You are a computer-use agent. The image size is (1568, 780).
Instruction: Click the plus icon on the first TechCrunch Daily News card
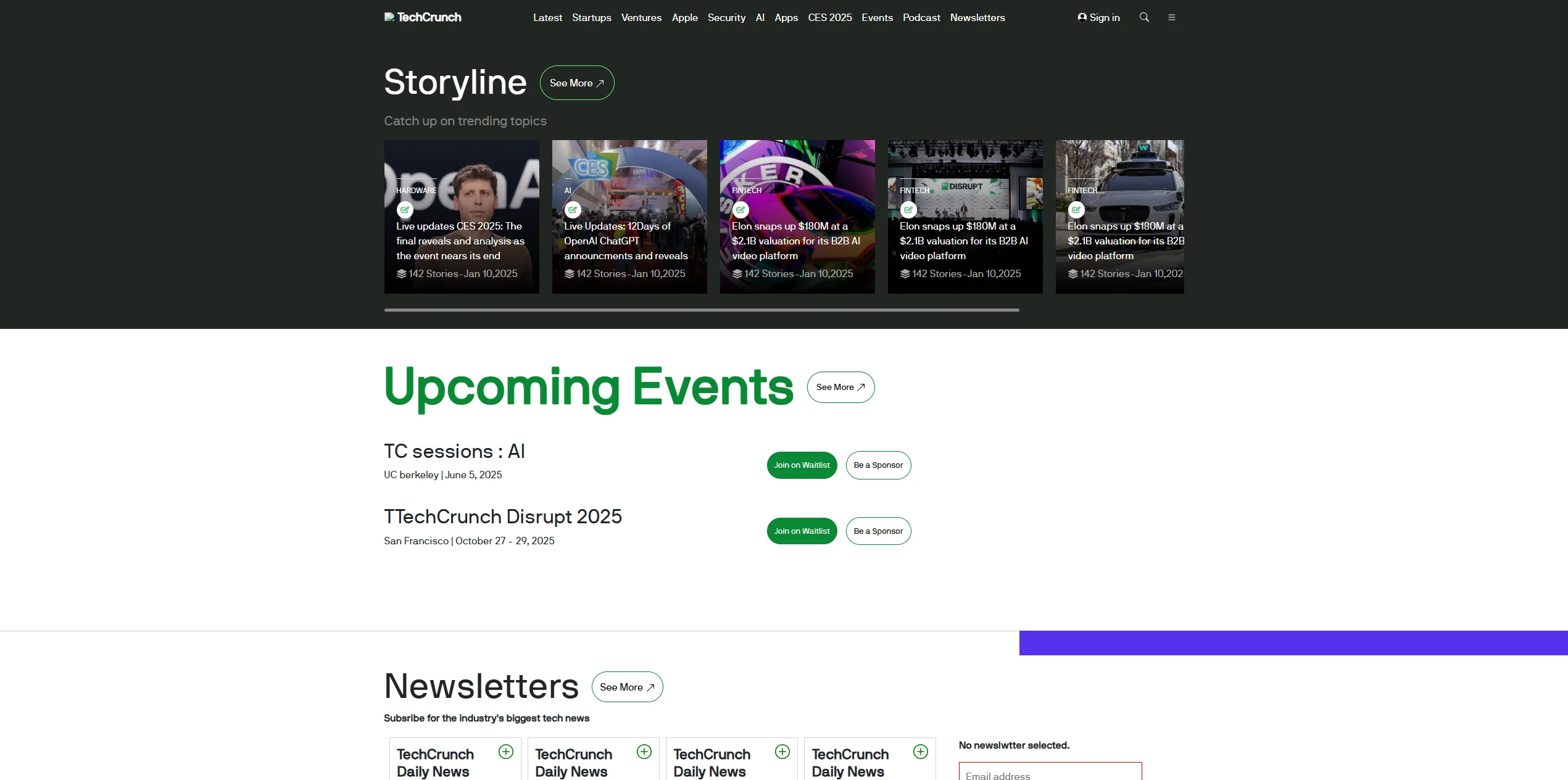(506, 752)
